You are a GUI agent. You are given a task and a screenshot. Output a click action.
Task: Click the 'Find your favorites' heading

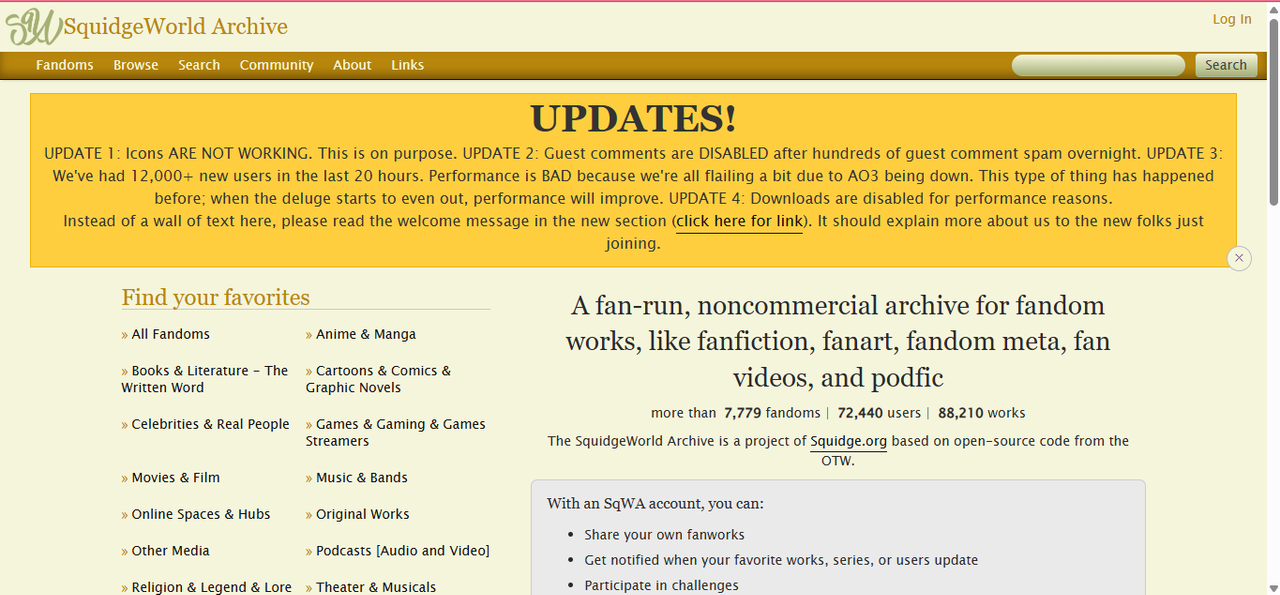(x=216, y=297)
